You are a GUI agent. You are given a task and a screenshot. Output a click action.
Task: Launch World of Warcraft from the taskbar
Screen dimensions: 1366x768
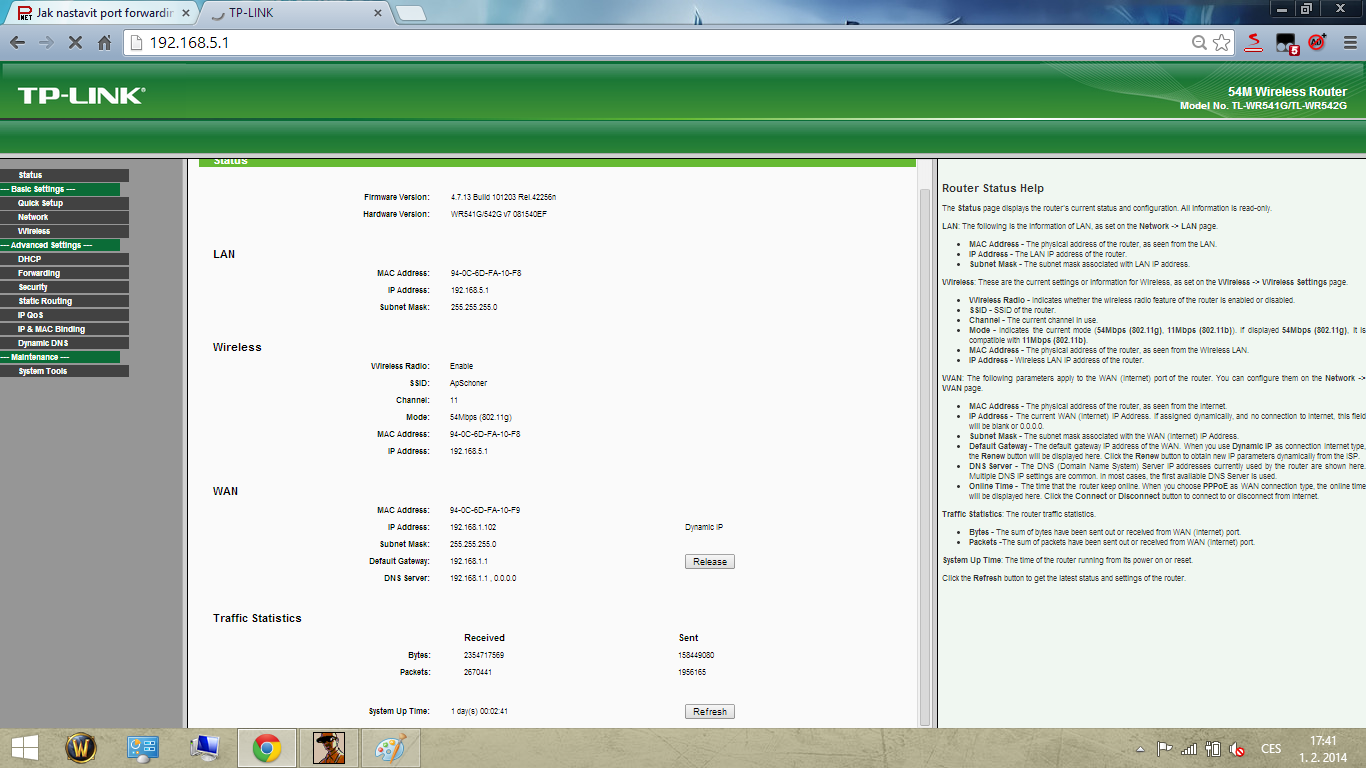click(81, 748)
